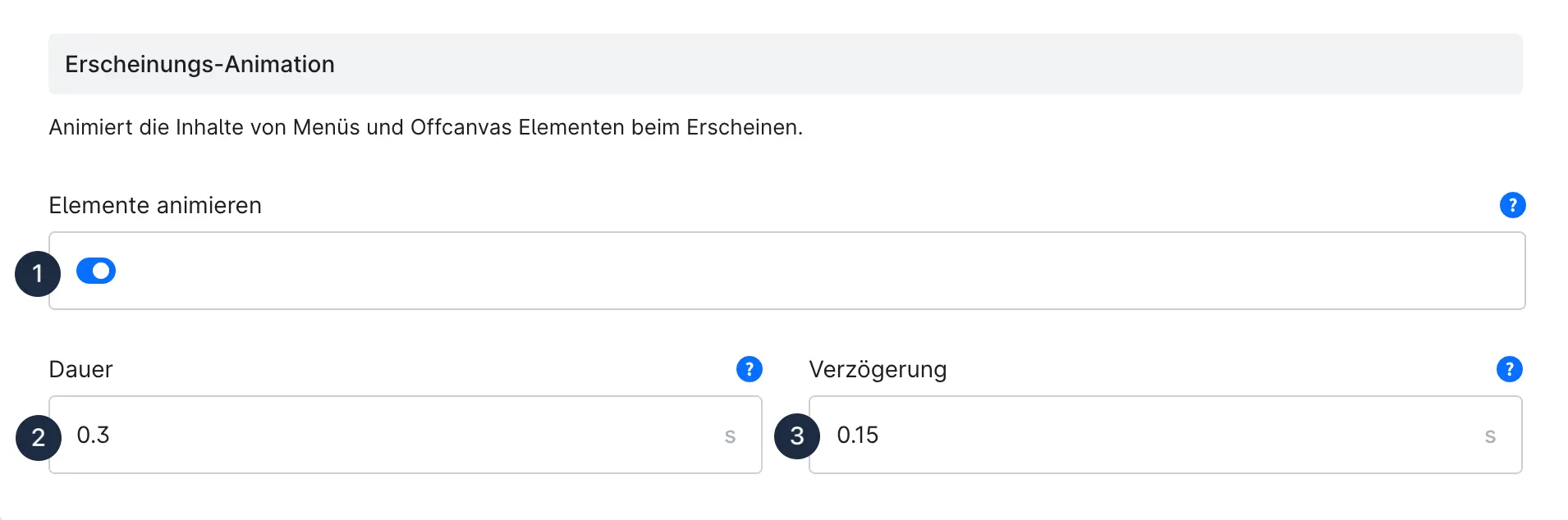
Task: Click the seconds unit in Dauer field
Action: point(730,436)
